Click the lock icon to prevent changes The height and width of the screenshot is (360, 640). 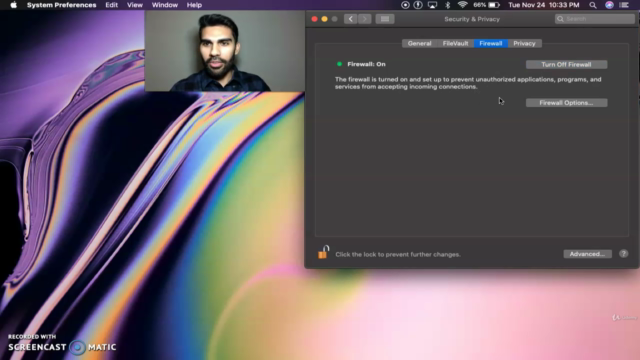point(323,252)
